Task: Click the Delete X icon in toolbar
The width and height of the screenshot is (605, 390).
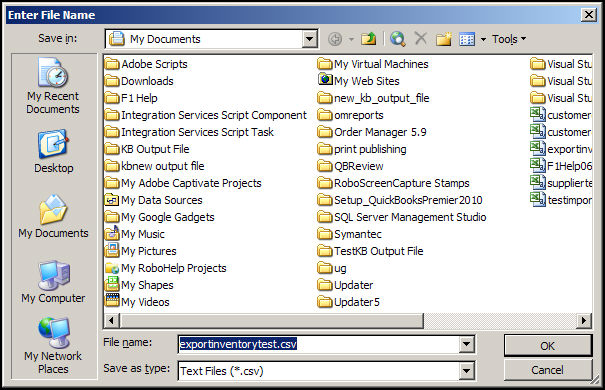Action: [x=421, y=39]
